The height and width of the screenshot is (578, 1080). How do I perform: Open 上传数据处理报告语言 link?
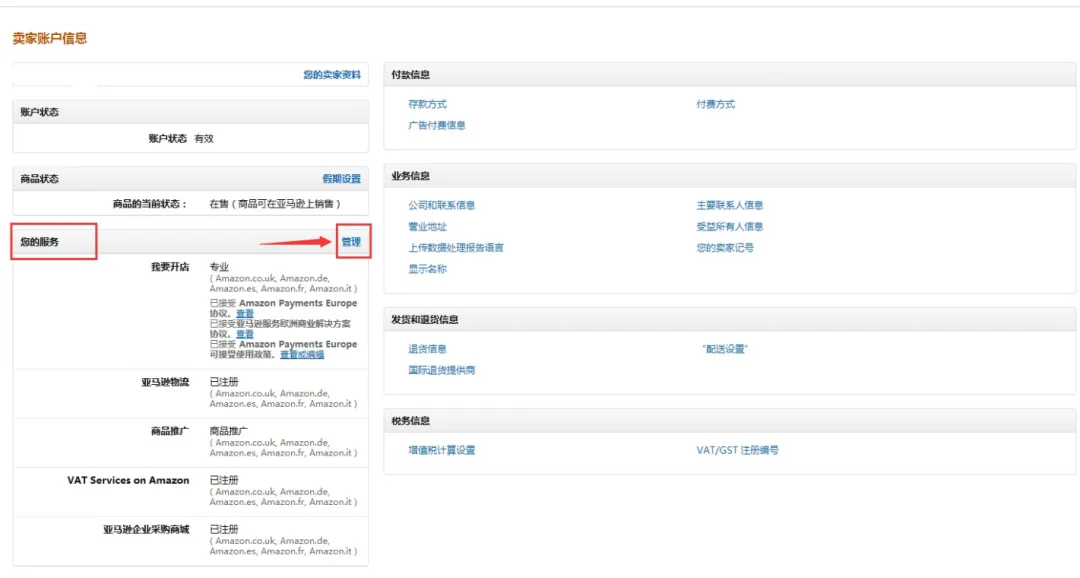click(456, 247)
